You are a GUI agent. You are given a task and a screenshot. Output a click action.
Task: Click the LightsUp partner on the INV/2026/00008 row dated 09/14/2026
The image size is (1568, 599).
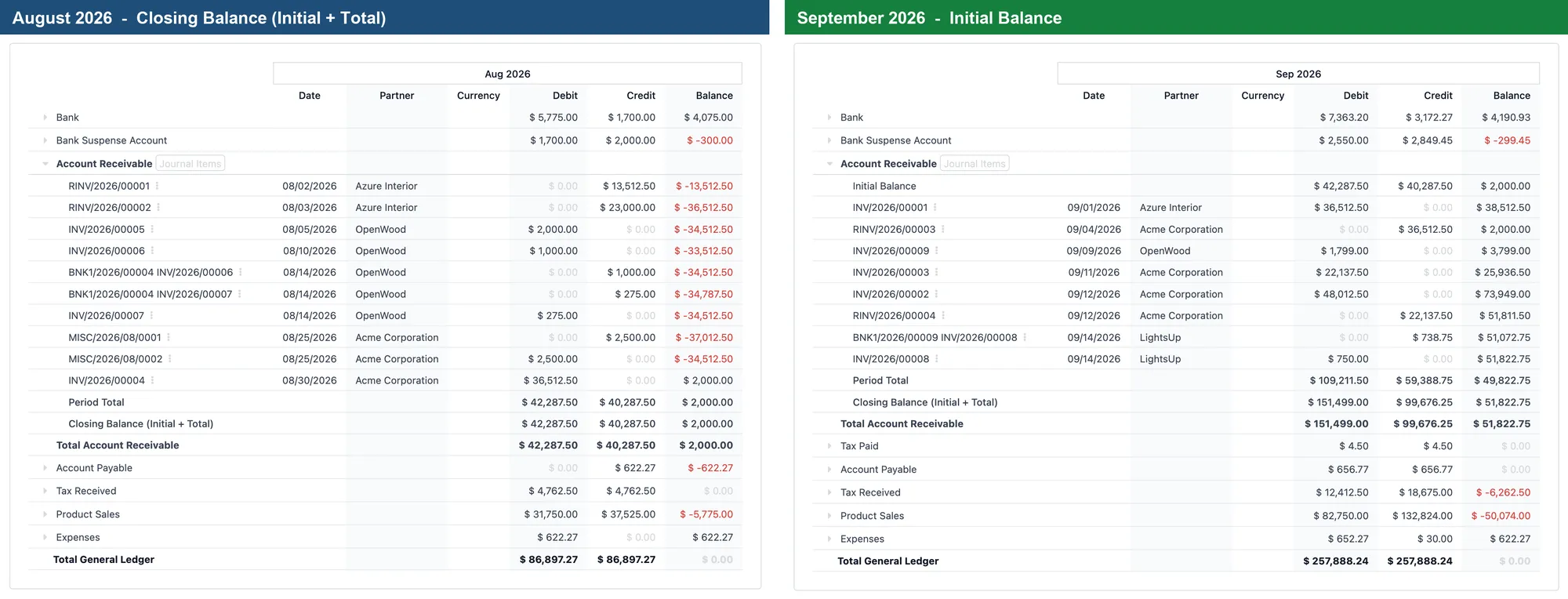click(x=1160, y=359)
